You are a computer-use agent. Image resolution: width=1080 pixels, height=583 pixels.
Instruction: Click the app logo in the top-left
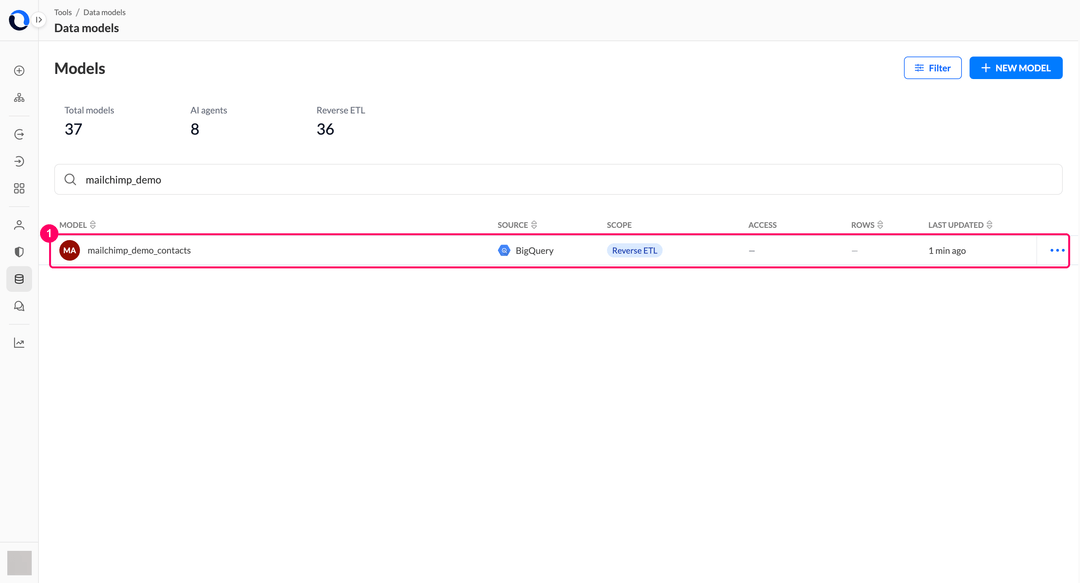18,20
